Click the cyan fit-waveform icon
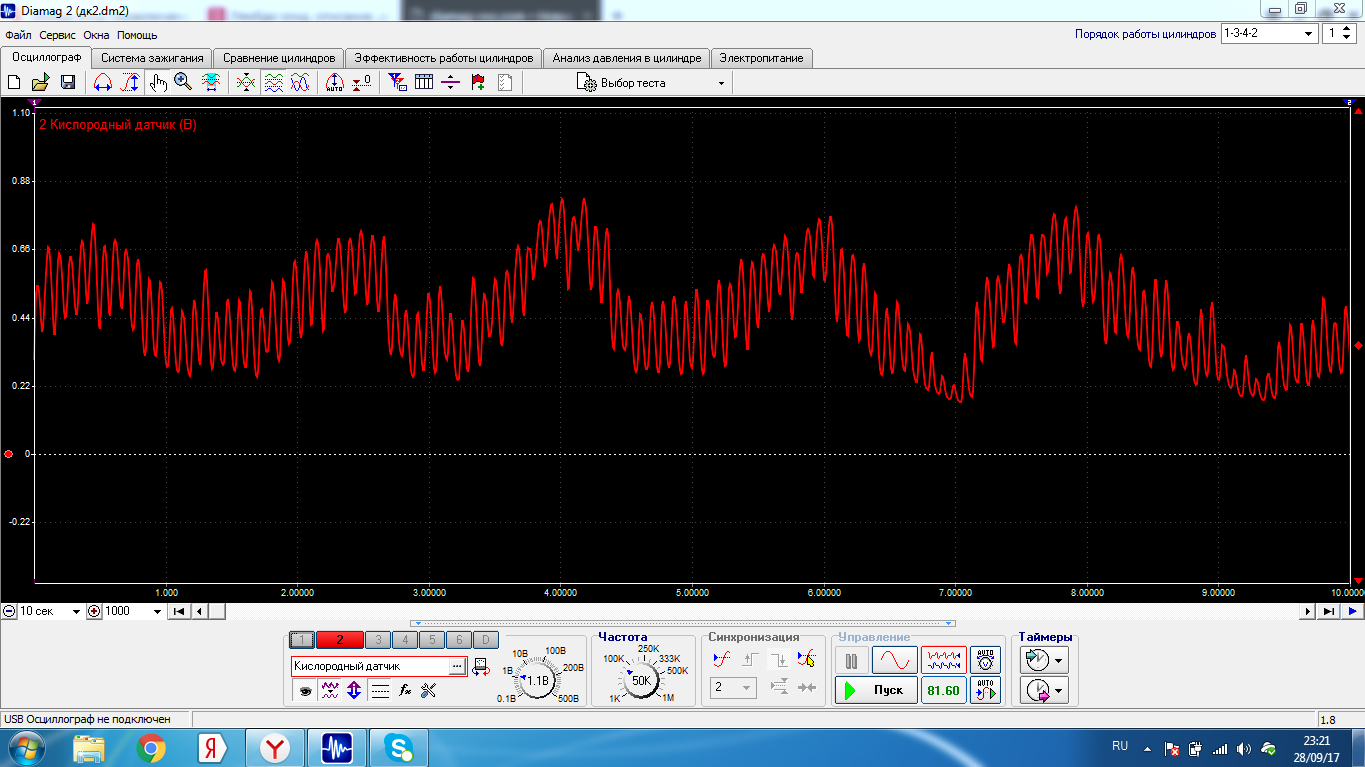The image size is (1365, 767). [211, 83]
